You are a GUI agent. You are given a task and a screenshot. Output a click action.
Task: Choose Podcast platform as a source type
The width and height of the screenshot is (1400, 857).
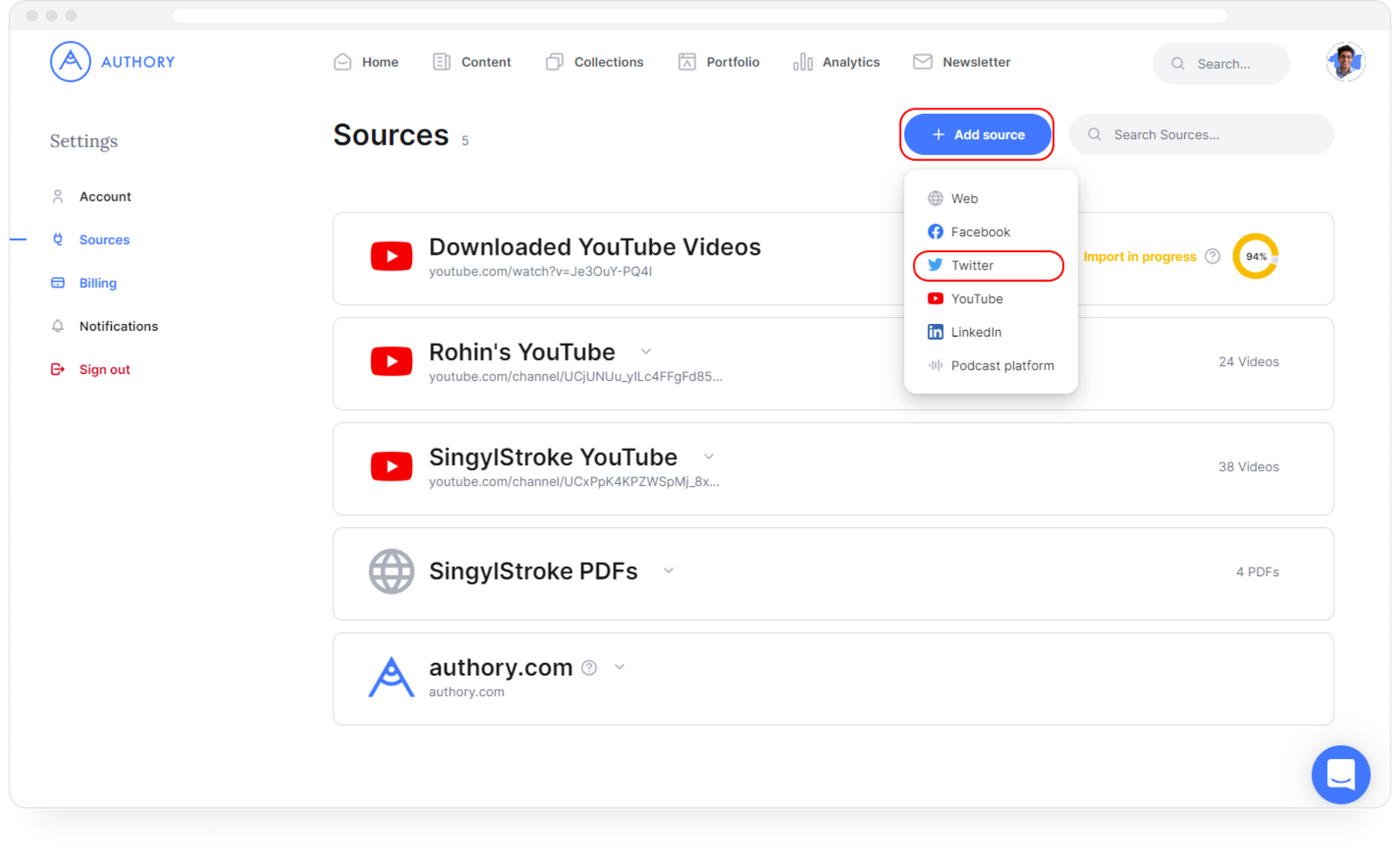pyautogui.click(x=1003, y=365)
